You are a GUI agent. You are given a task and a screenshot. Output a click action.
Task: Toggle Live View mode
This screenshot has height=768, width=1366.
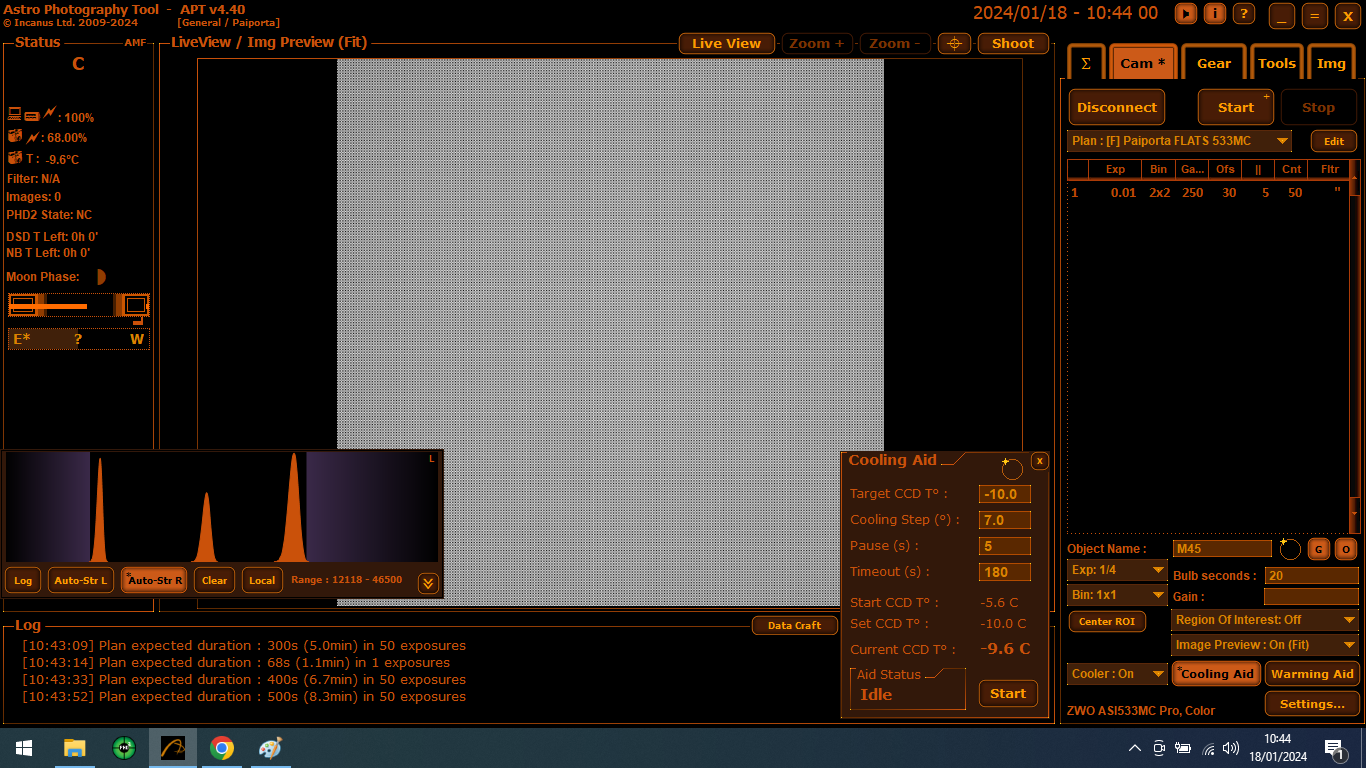coord(727,43)
